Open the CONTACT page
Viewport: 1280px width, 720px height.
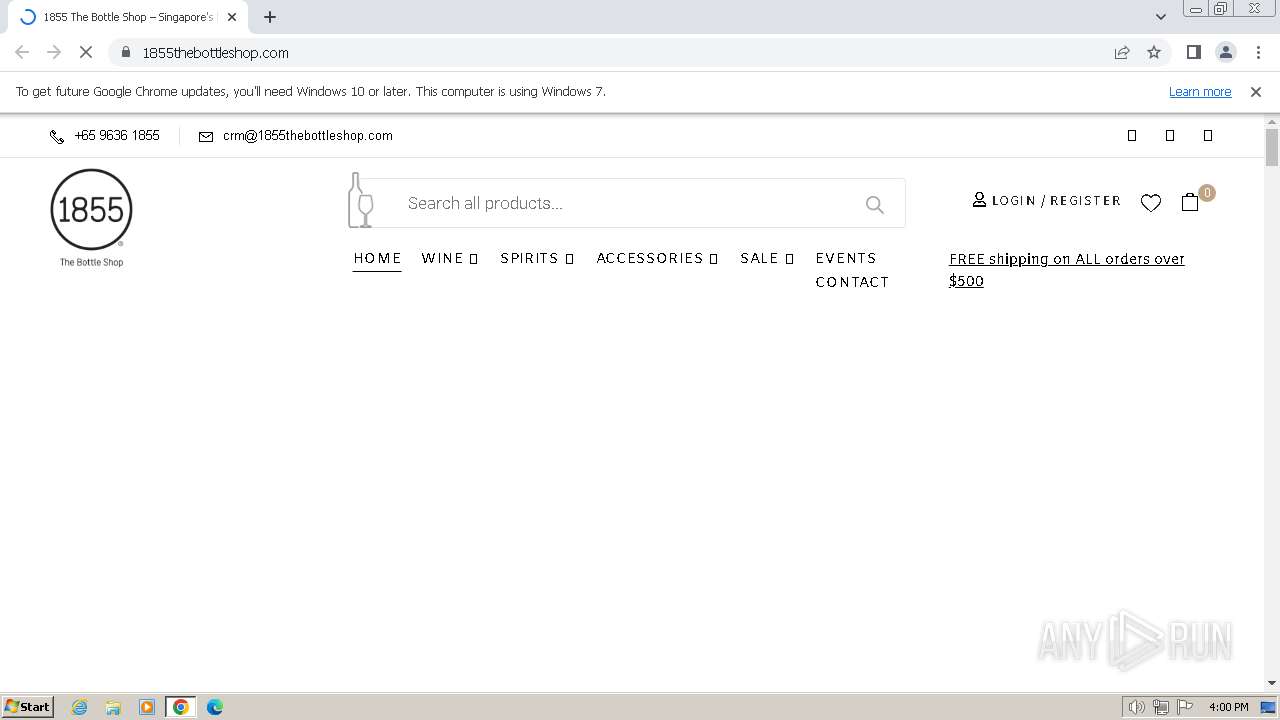tap(852, 282)
